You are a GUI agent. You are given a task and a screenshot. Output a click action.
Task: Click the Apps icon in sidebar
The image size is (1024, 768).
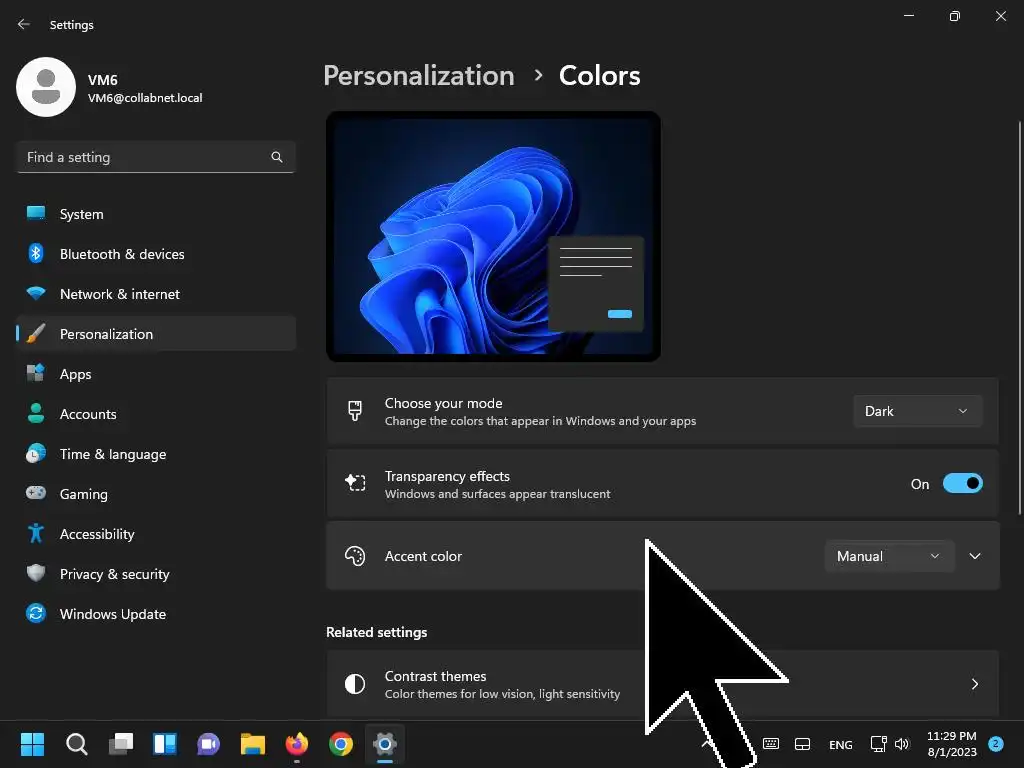tap(36, 374)
